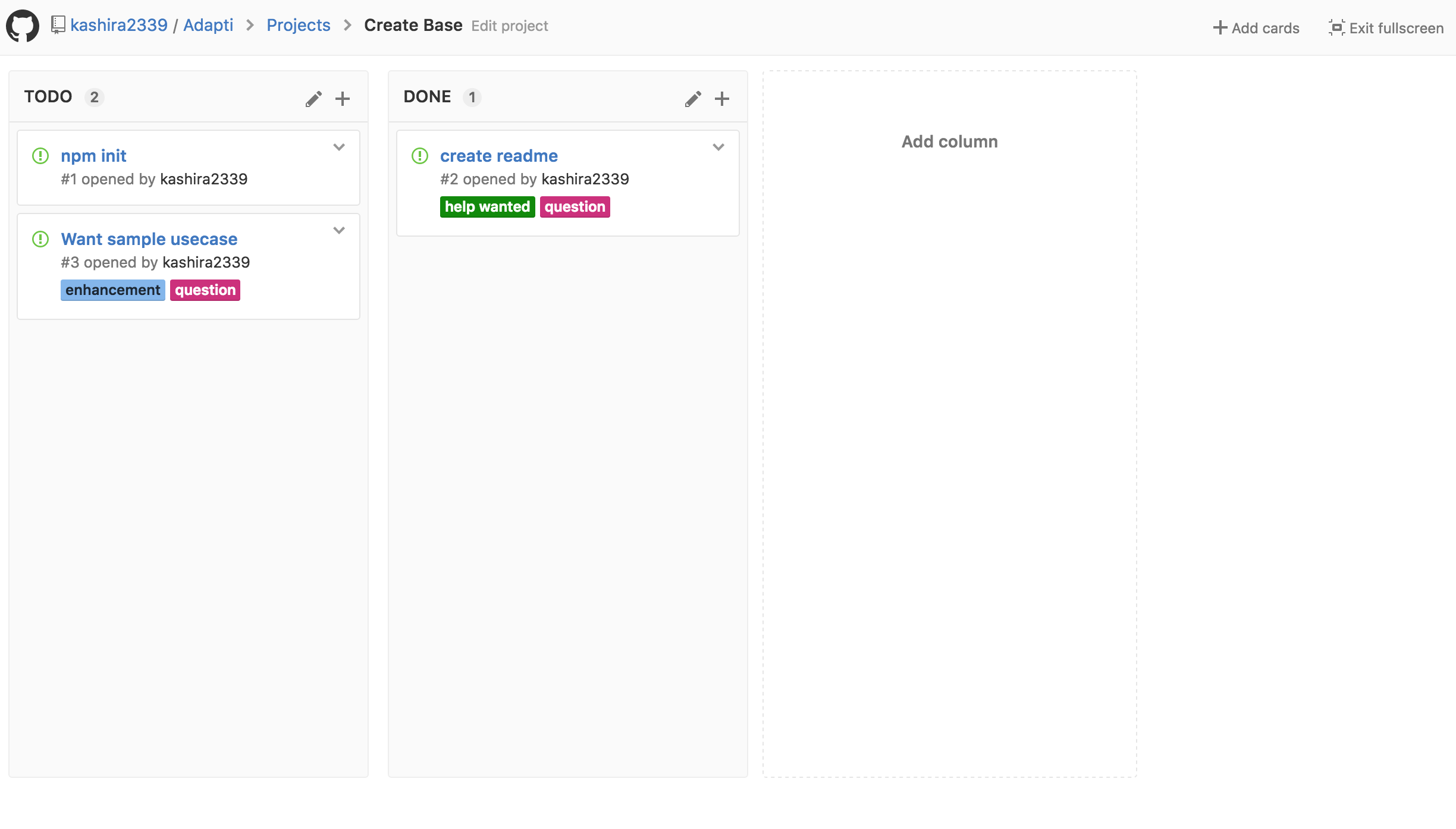Click the add card icon in TODO column
This screenshot has width=1456, height=829.
coord(342,98)
